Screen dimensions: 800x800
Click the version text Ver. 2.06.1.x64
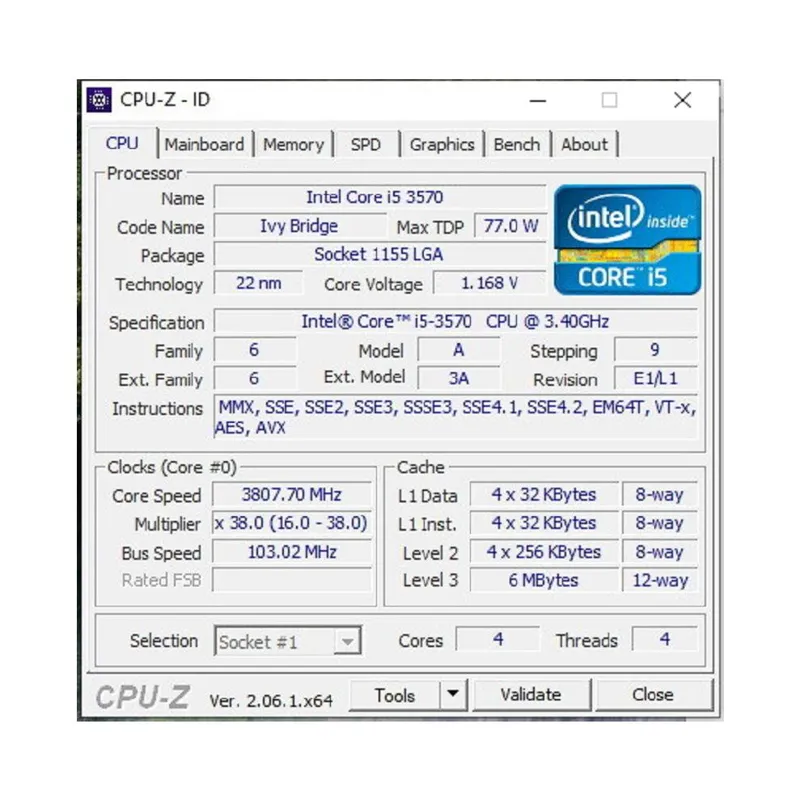click(271, 701)
